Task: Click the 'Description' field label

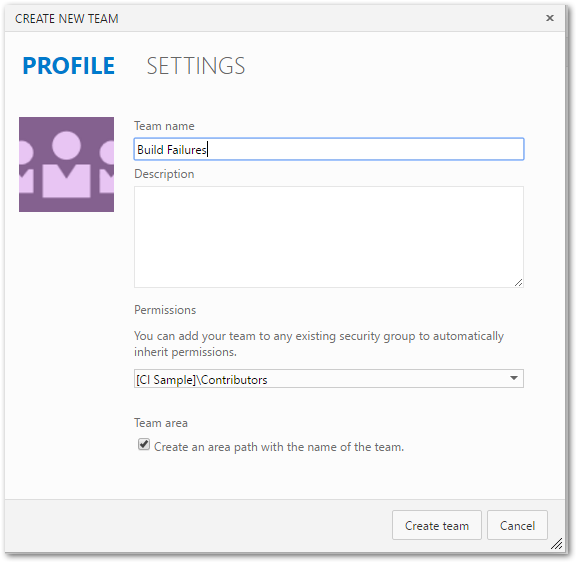Action: [x=164, y=174]
